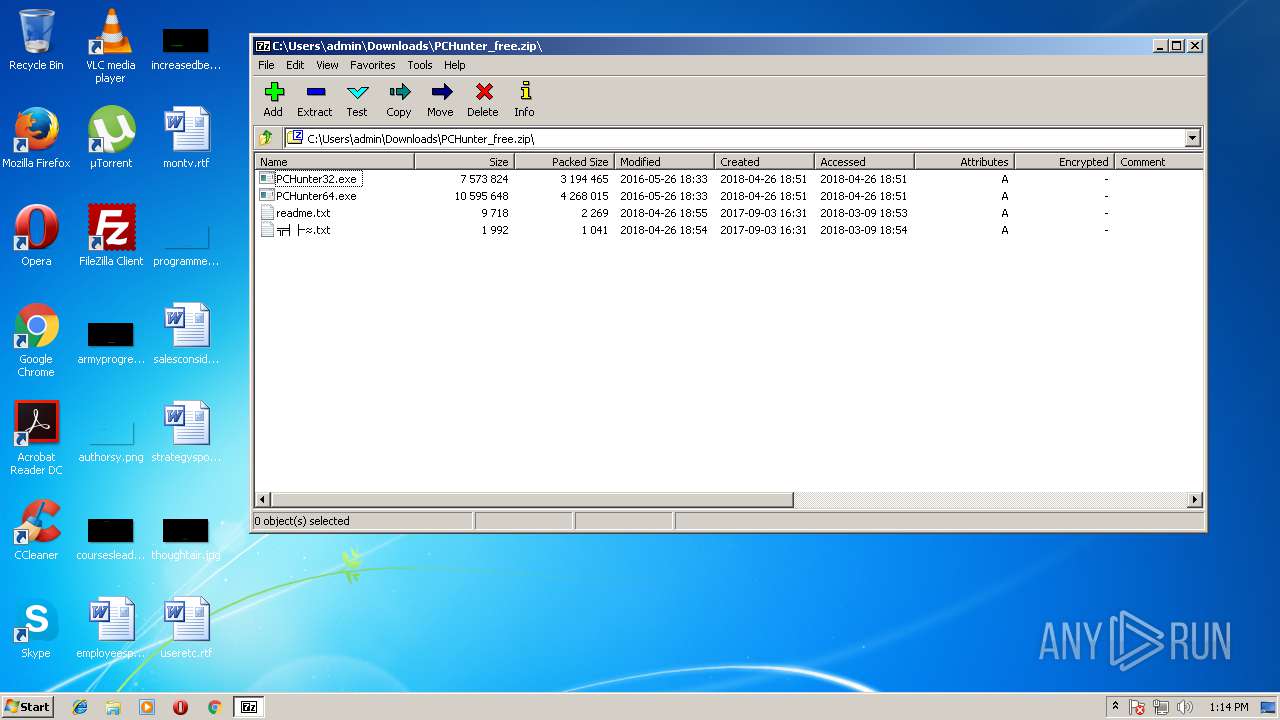
Task: Sort by Size column header
Action: pyautogui.click(x=464, y=161)
